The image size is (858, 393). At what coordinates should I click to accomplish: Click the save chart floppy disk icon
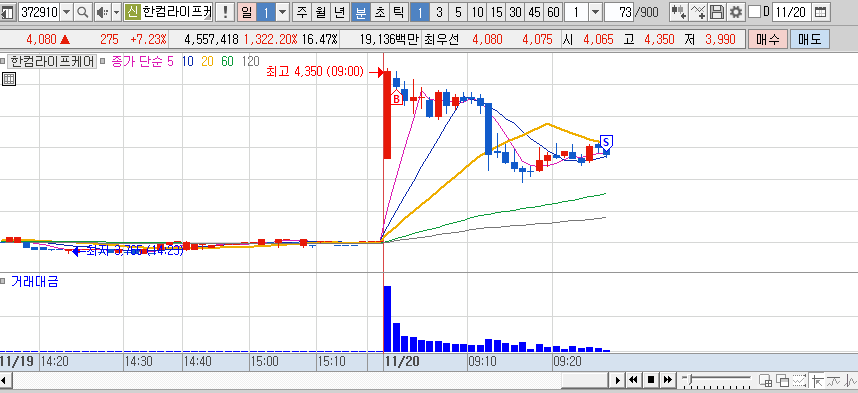pos(717,11)
